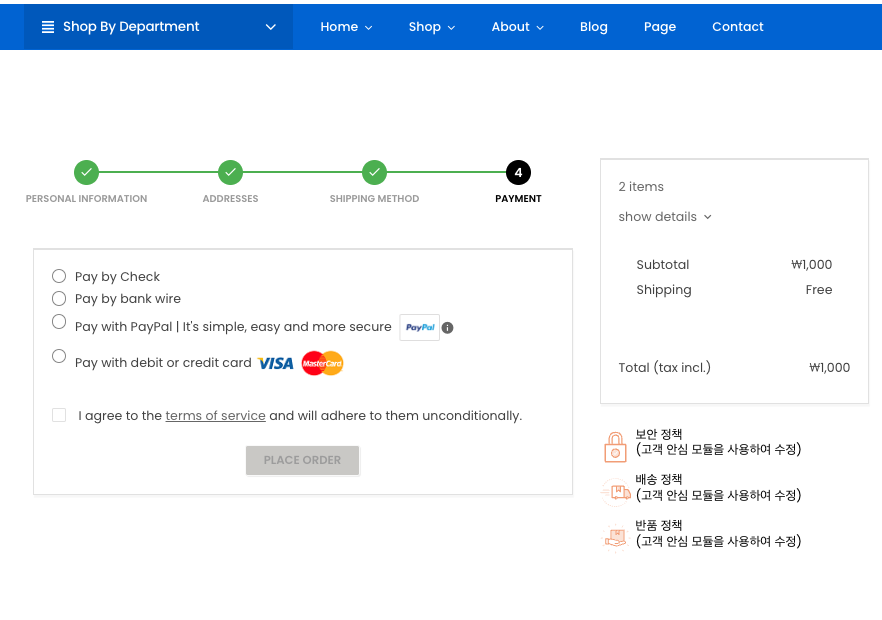Open the Contact page

tap(737, 27)
